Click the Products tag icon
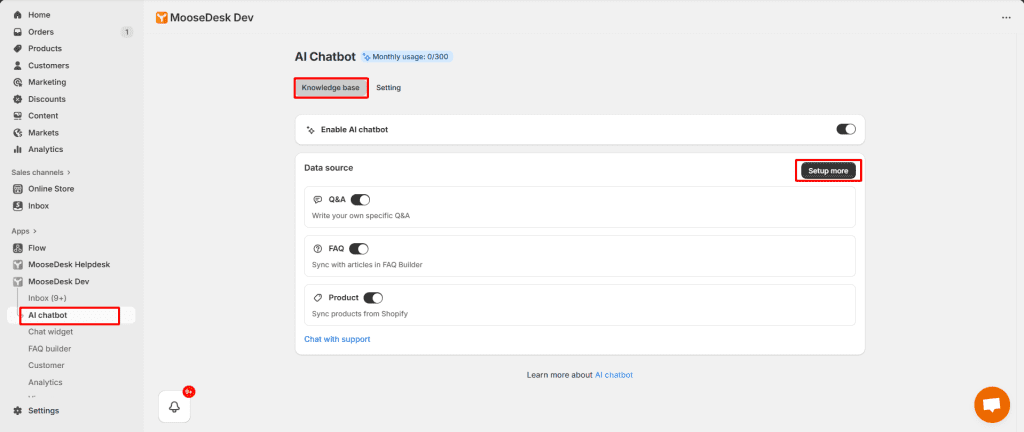 18,49
